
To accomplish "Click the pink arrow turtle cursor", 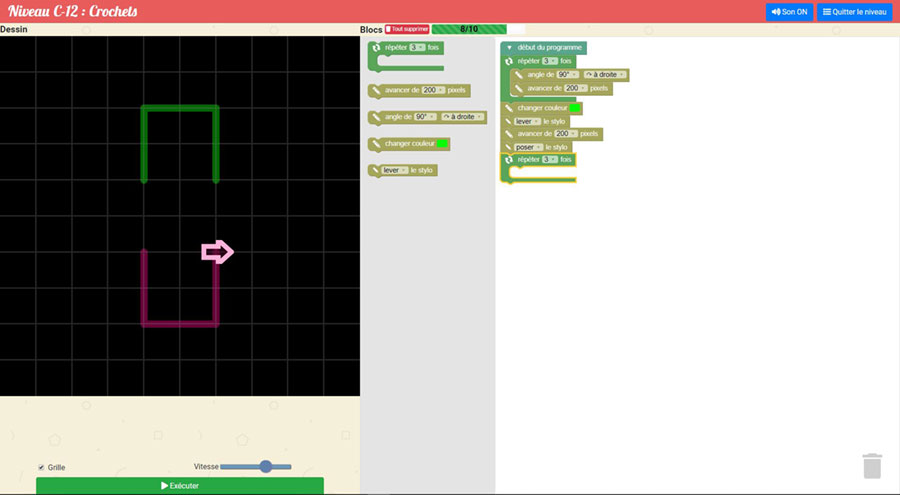I will pos(217,252).
